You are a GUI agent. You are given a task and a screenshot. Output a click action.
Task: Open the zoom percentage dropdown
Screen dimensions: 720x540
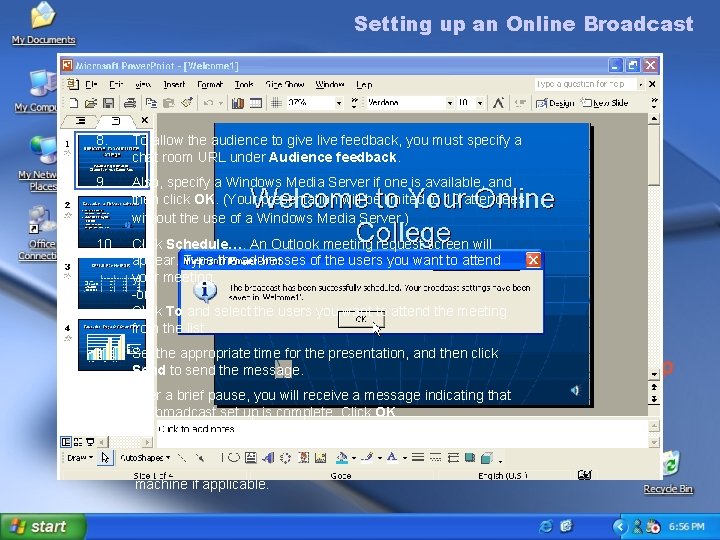pyautogui.click(x=339, y=103)
